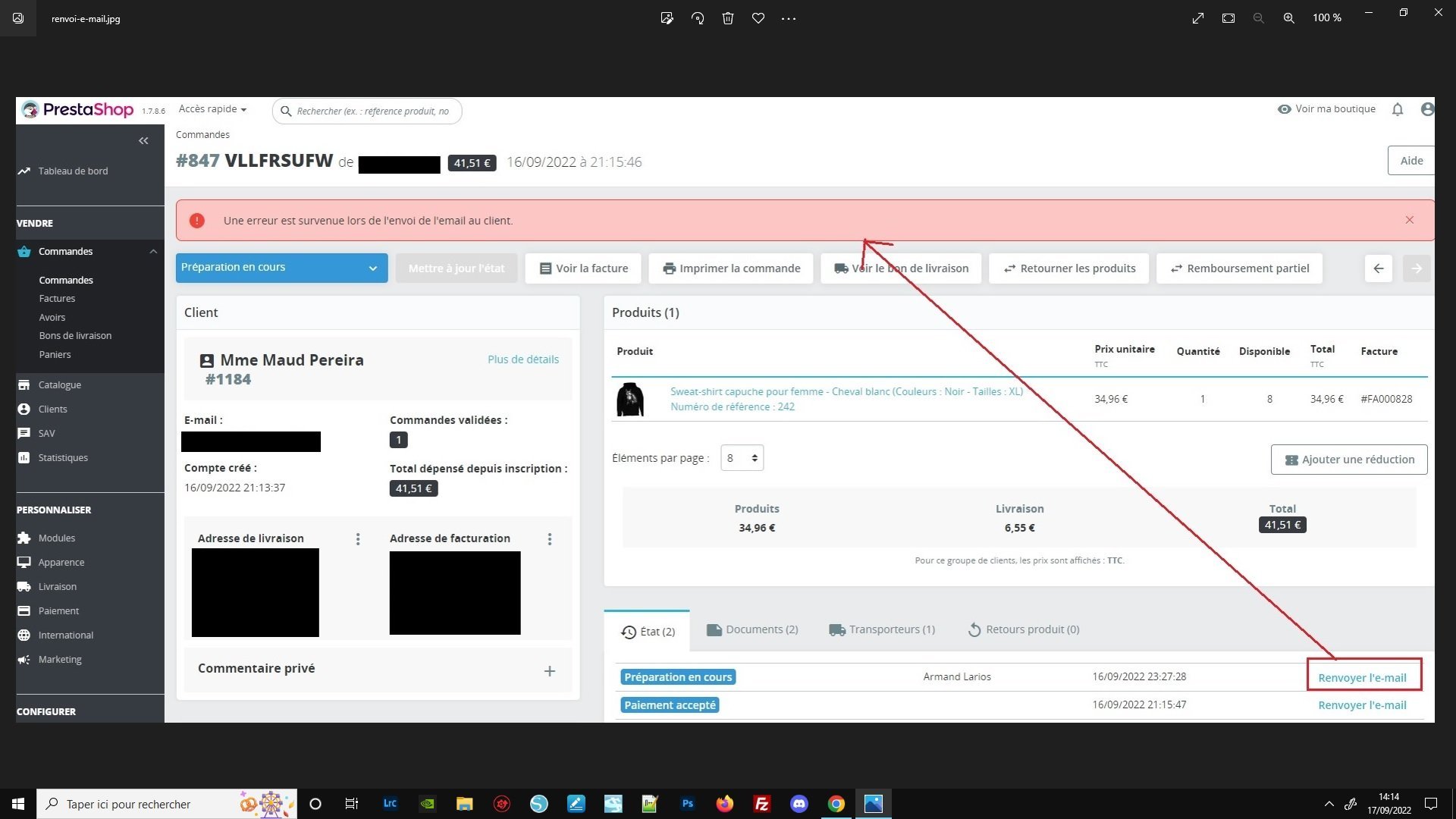Click the rotate image icon
The image size is (1456, 819).
pos(698,18)
